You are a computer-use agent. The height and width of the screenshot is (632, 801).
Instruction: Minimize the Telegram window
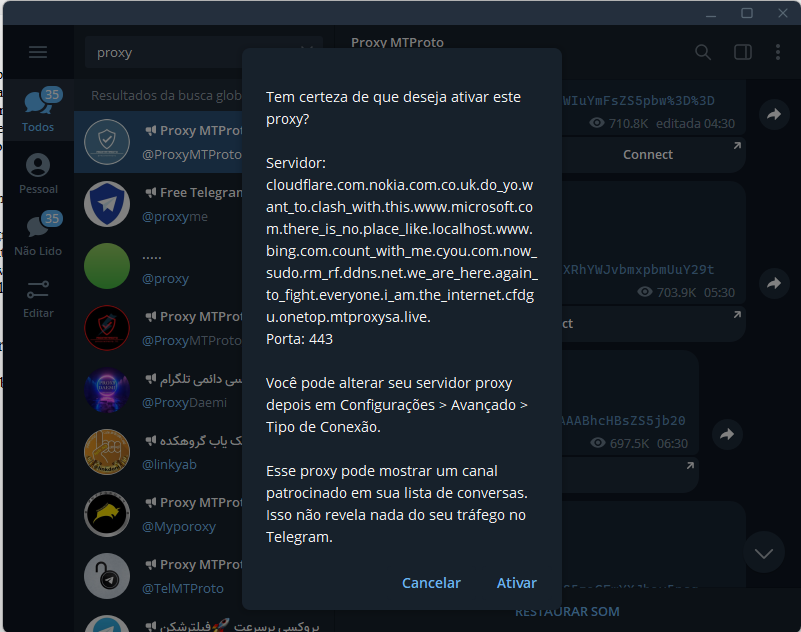711,14
